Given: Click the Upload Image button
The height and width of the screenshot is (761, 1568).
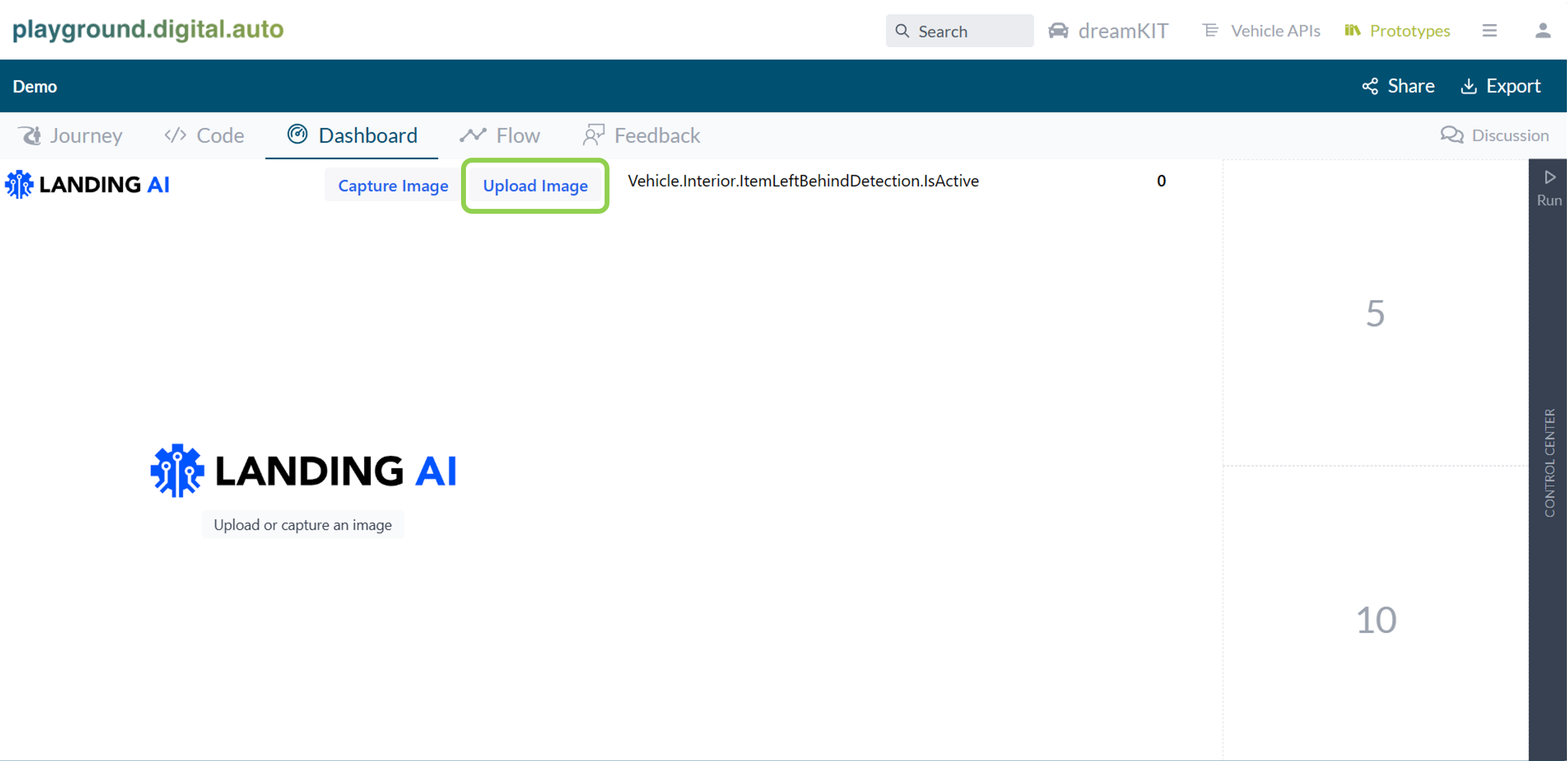Looking at the screenshot, I should (535, 185).
